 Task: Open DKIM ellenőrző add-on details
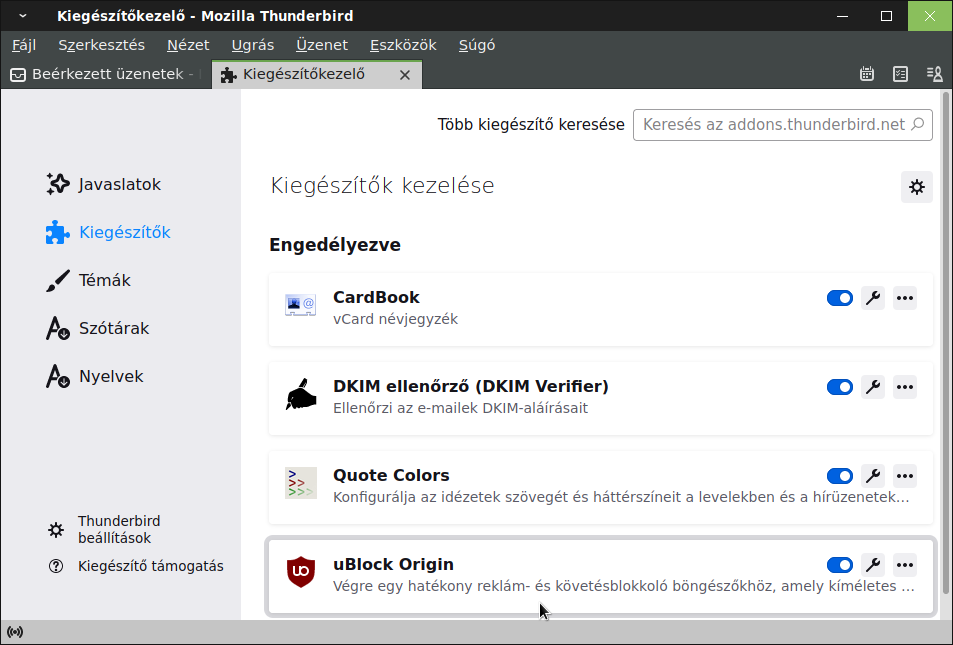click(x=600, y=398)
